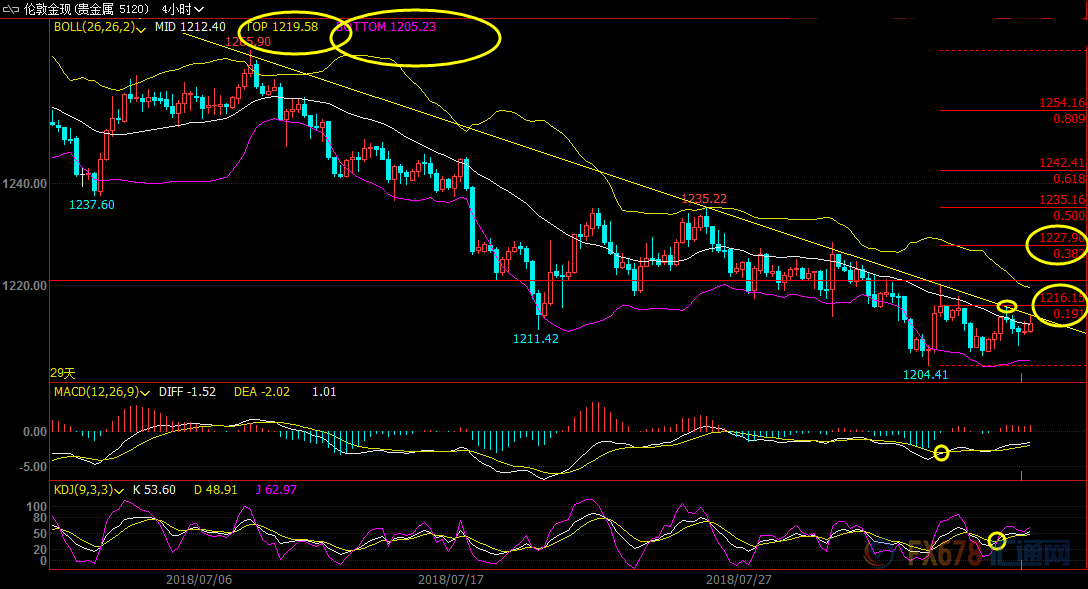Open the 4小时 timeframe dropdown
The width and height of the screenshot is (1088, 589).
pos(183,9)
